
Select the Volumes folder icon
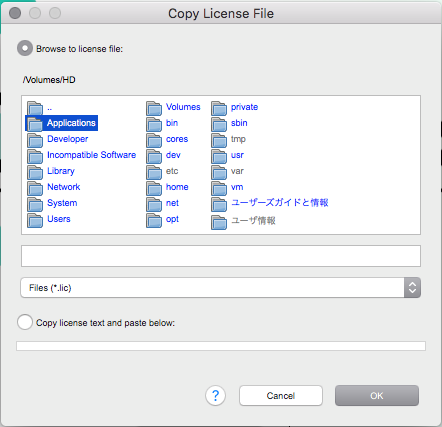[x=154, y=108]
